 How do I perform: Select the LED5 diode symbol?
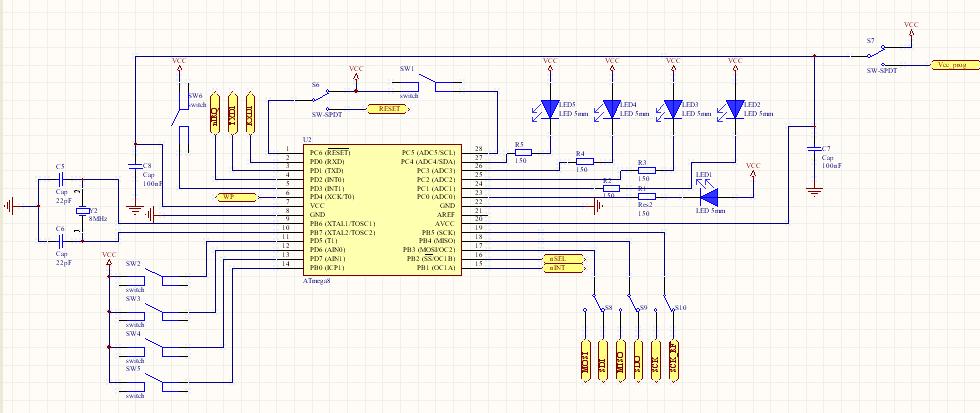pos(549,109)
